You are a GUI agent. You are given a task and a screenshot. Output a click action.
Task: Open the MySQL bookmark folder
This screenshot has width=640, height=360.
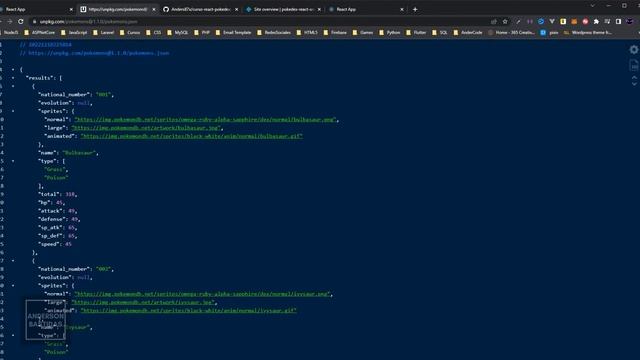pyautogui.click(x=178, y=32)
